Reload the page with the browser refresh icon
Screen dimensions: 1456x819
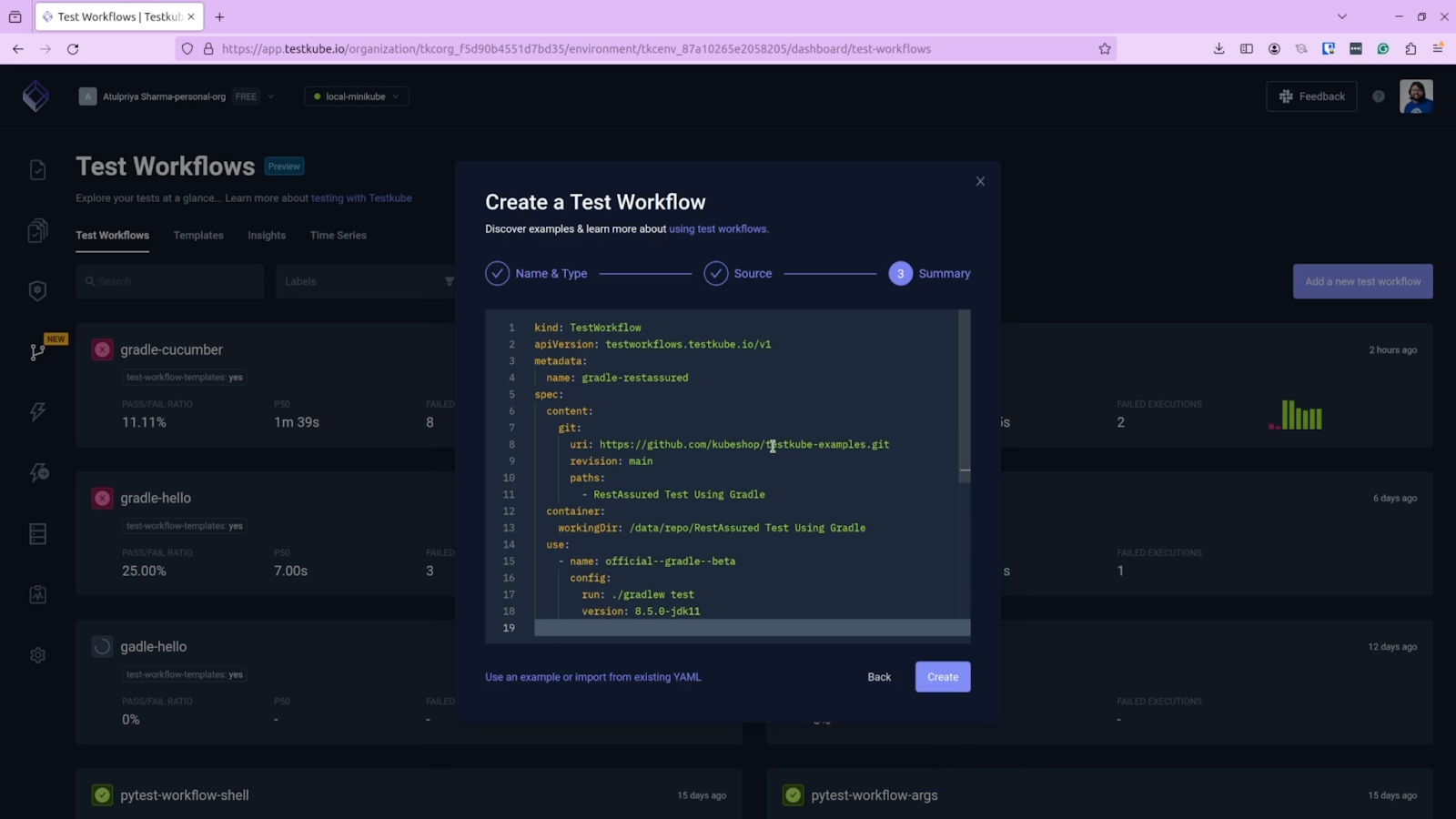click(73, 49)
